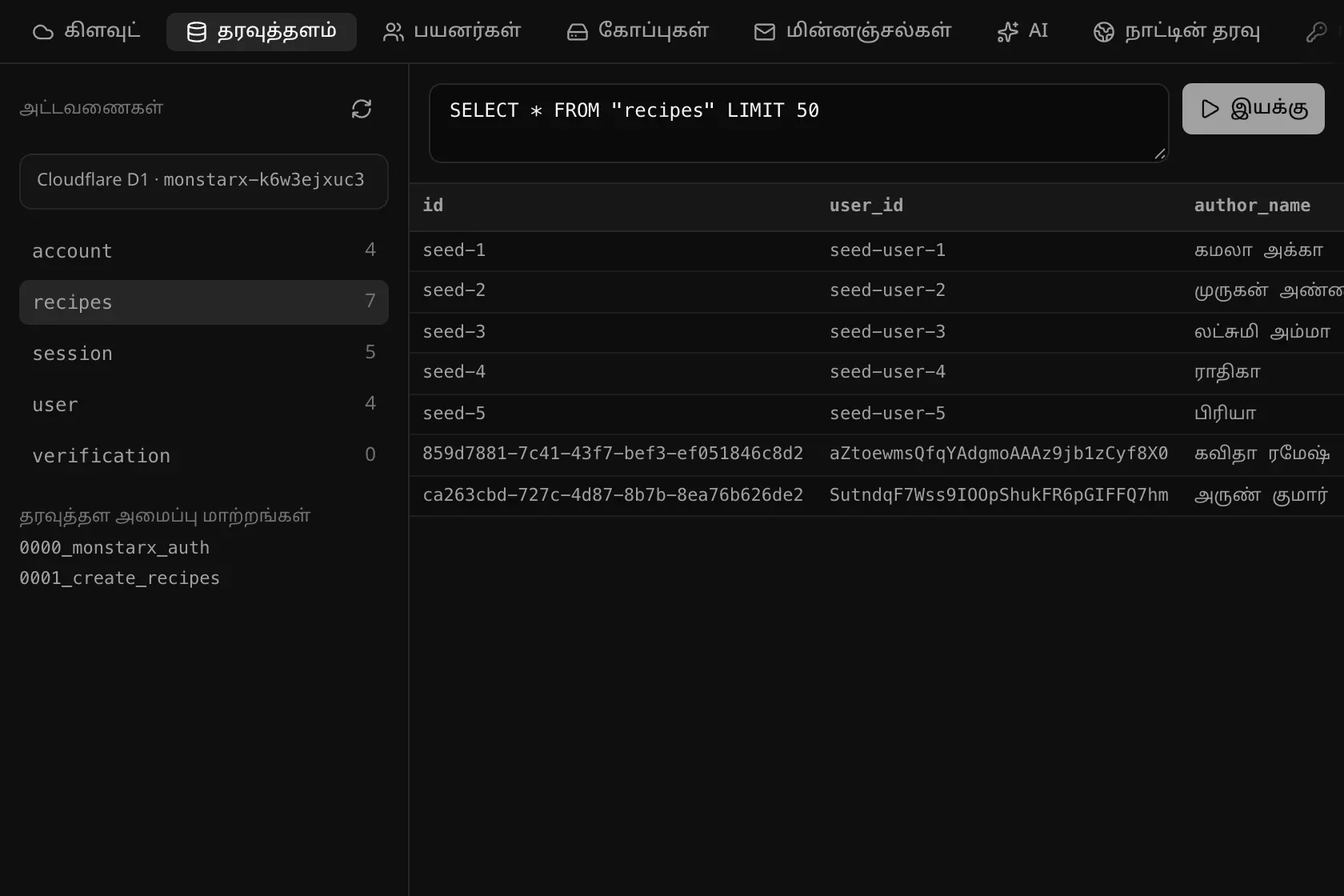Open the கிளவுட் tab

(x=86, y=32)
